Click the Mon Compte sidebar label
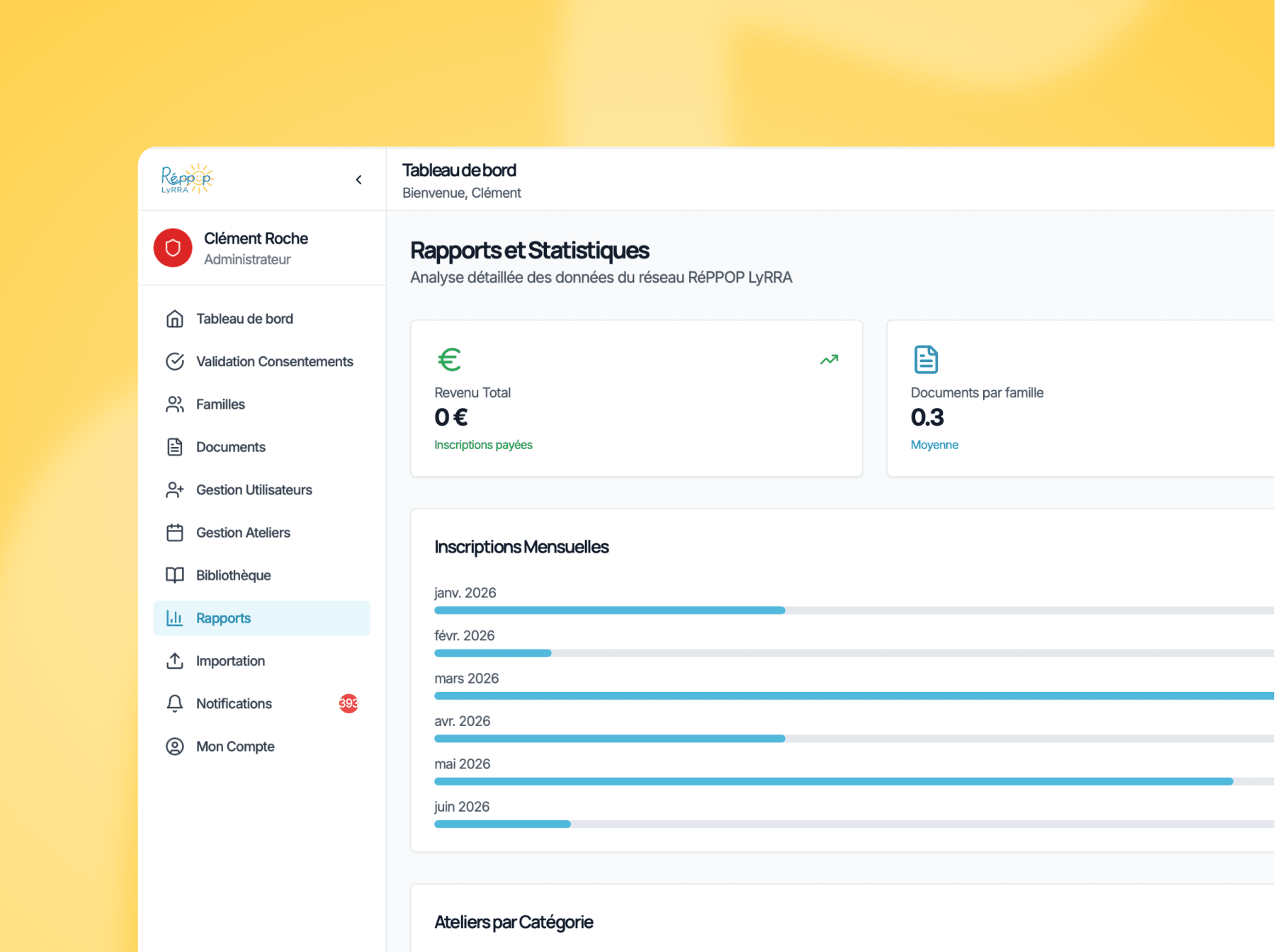The image size is (1275, 952). click(x=235, y=747)
